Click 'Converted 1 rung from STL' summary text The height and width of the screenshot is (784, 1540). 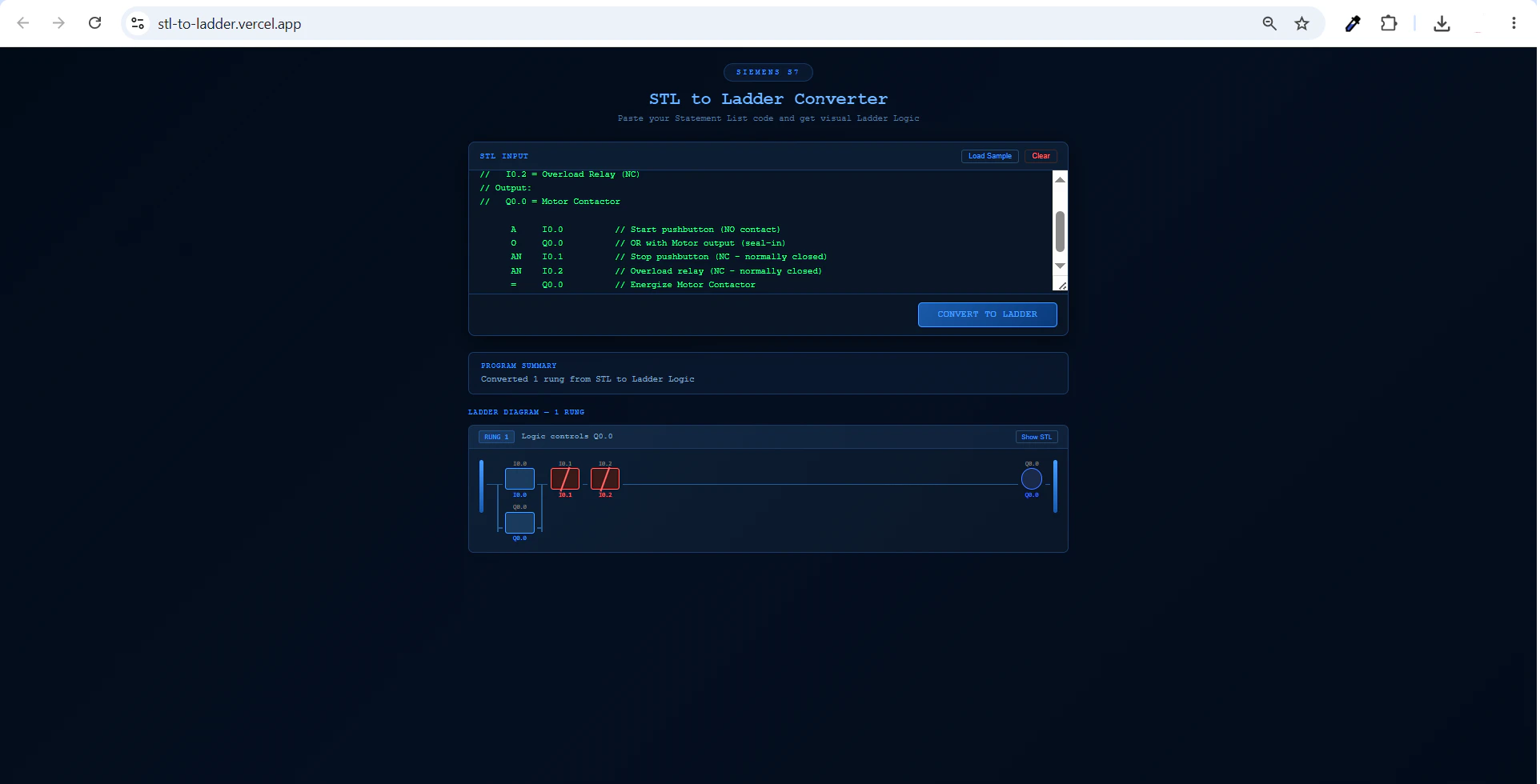click(x=588, y=379)
